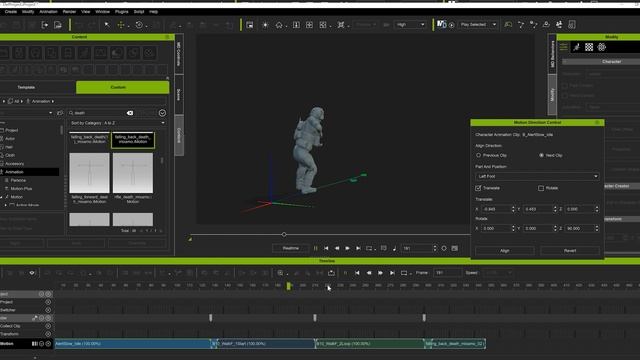This screenshot has width=640, height=360.
Task: Click the timeline Frame number field
Action: click(447, 273)
